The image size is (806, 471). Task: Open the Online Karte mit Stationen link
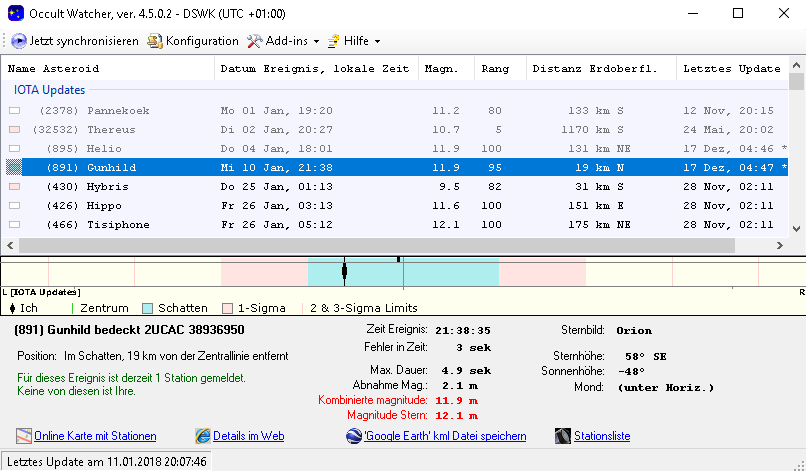95,436
